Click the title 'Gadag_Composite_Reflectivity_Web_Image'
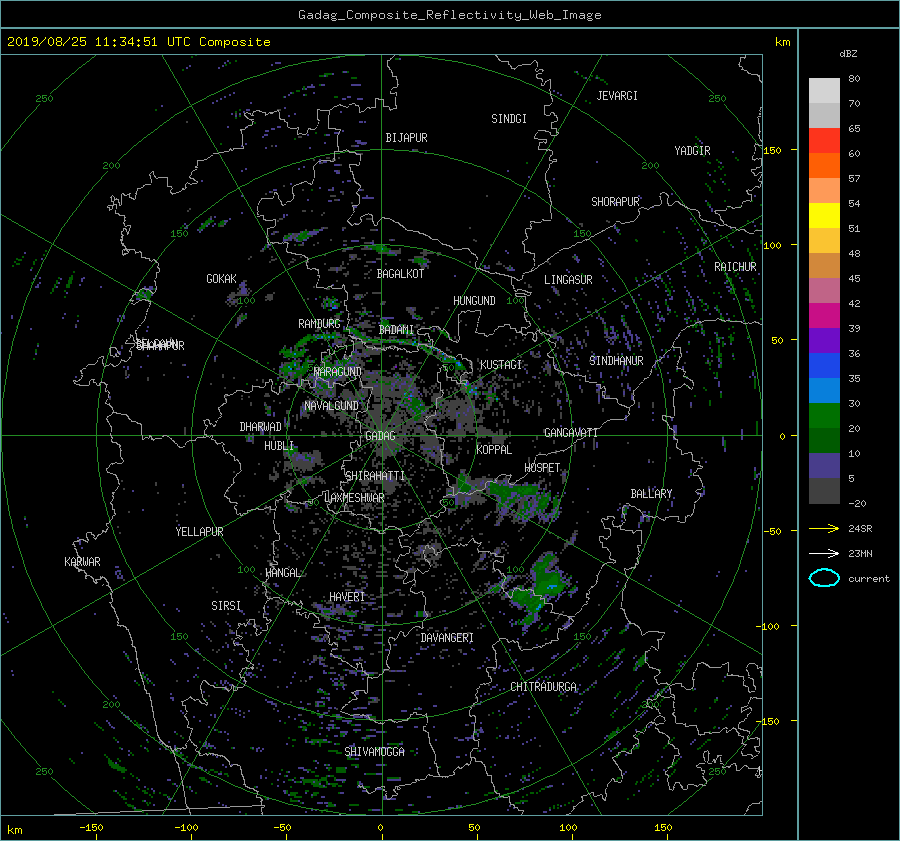 [449, 15]
